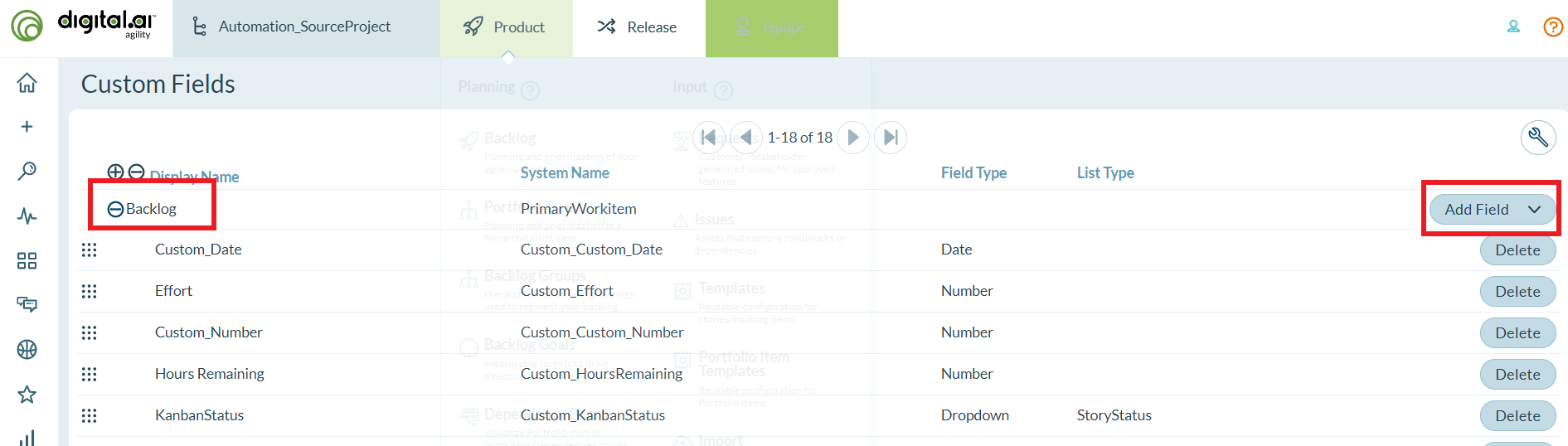Open the favorites star icon in the sidebar
The image size is (1568, 446).
pyautogui.click(x=27, y=395)
